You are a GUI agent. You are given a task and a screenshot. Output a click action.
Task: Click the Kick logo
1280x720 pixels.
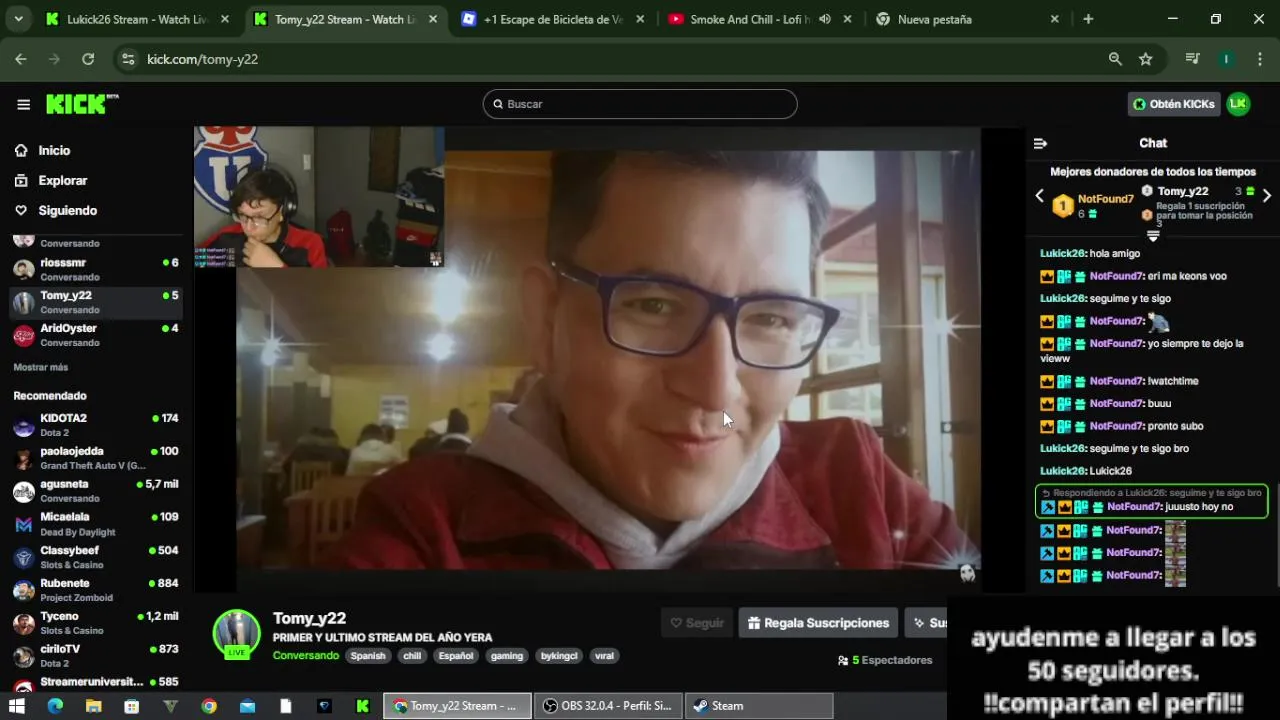82,103
